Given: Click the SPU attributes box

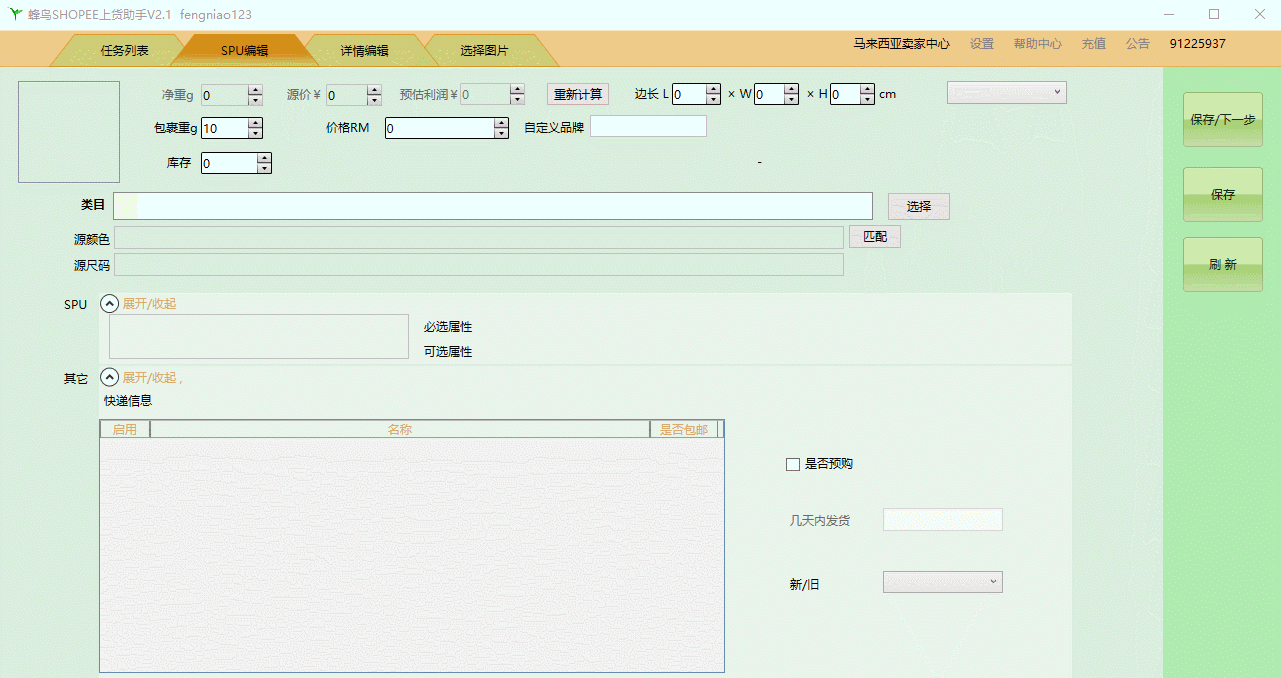Looking at the screenshot, I should tap(259, 336).
